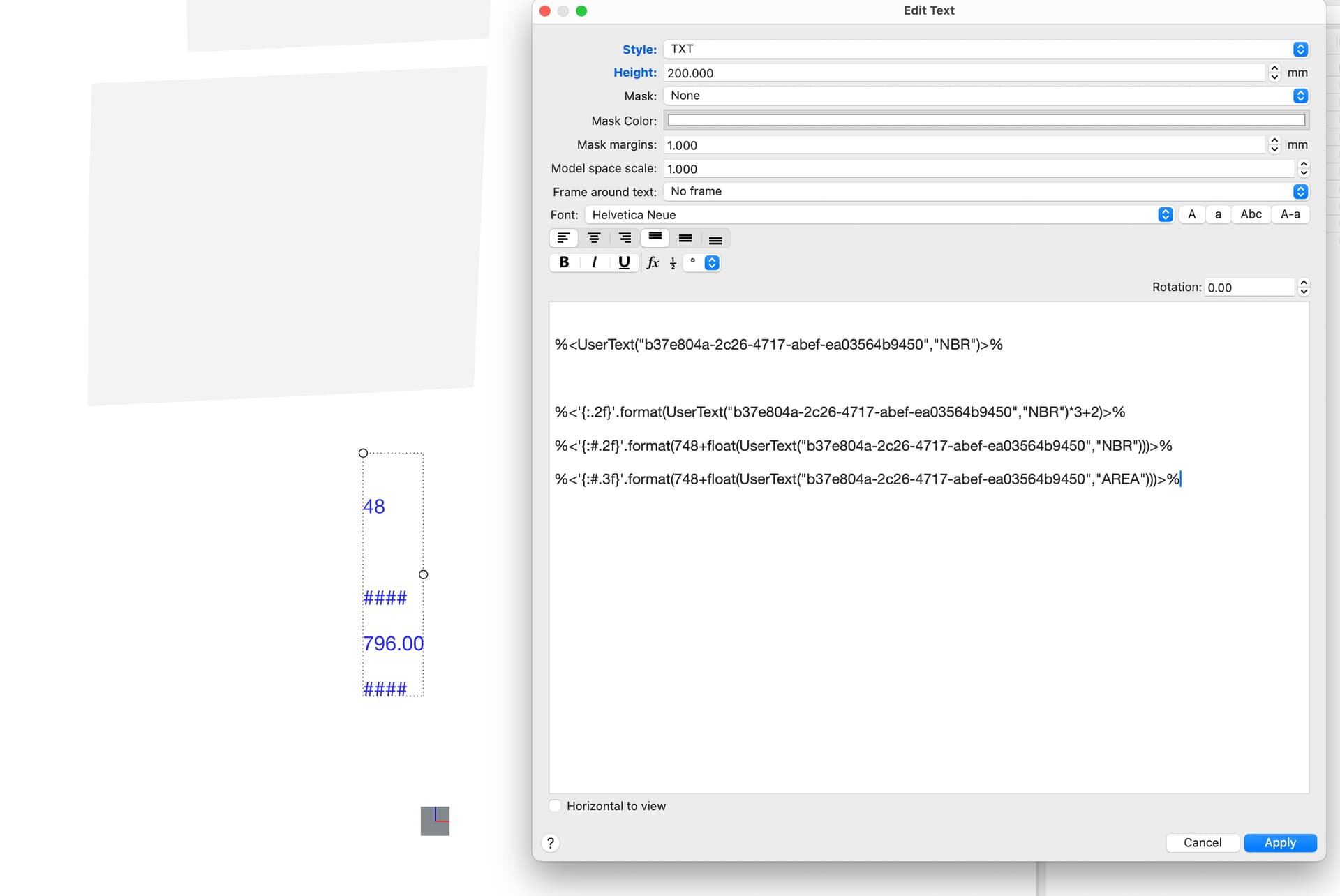Open the Mask dropdown set to None
Screen dimensions: 1340x896
[986, 96]
